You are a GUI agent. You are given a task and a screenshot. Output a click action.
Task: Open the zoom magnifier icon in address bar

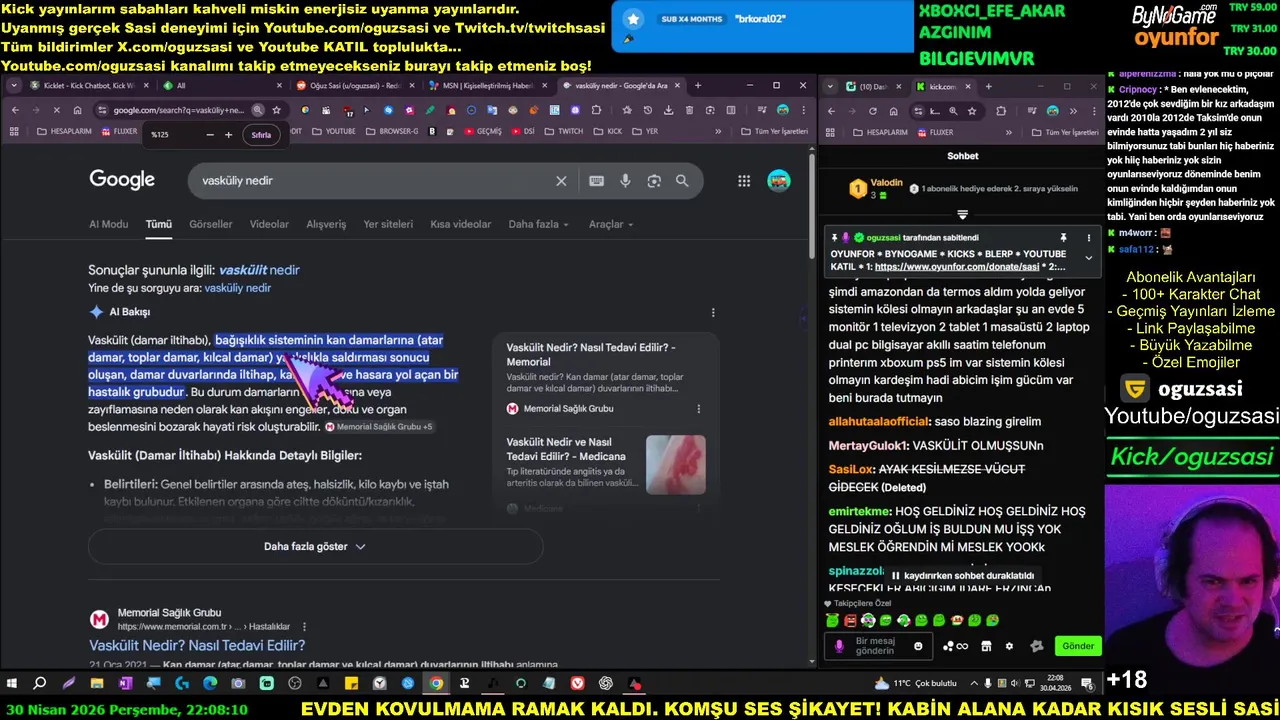[258, 110]
